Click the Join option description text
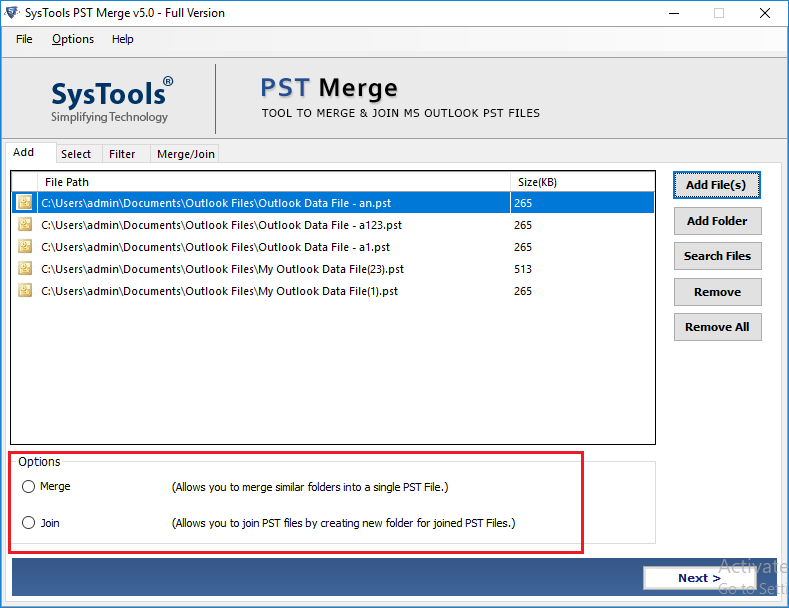Screen dimensions: 789x608 pos(344,523)
